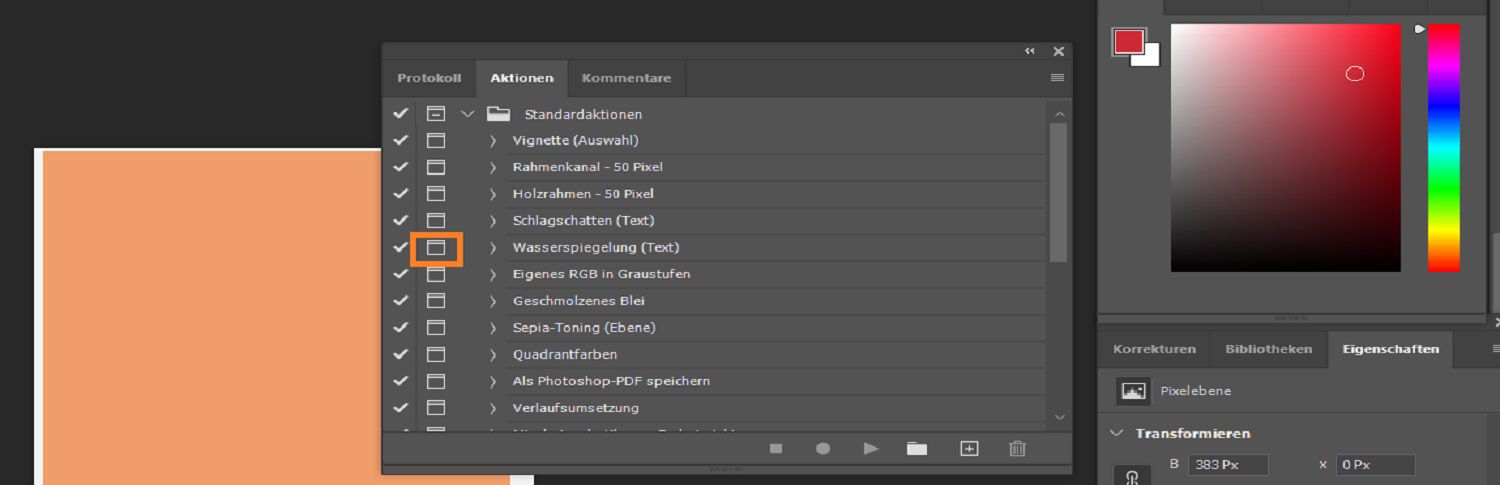Viewport: 1500px width, 485px height.
Task: Click the actions list scrollbar thumb
Action: pyautogui.click(x=1059, y=192)
